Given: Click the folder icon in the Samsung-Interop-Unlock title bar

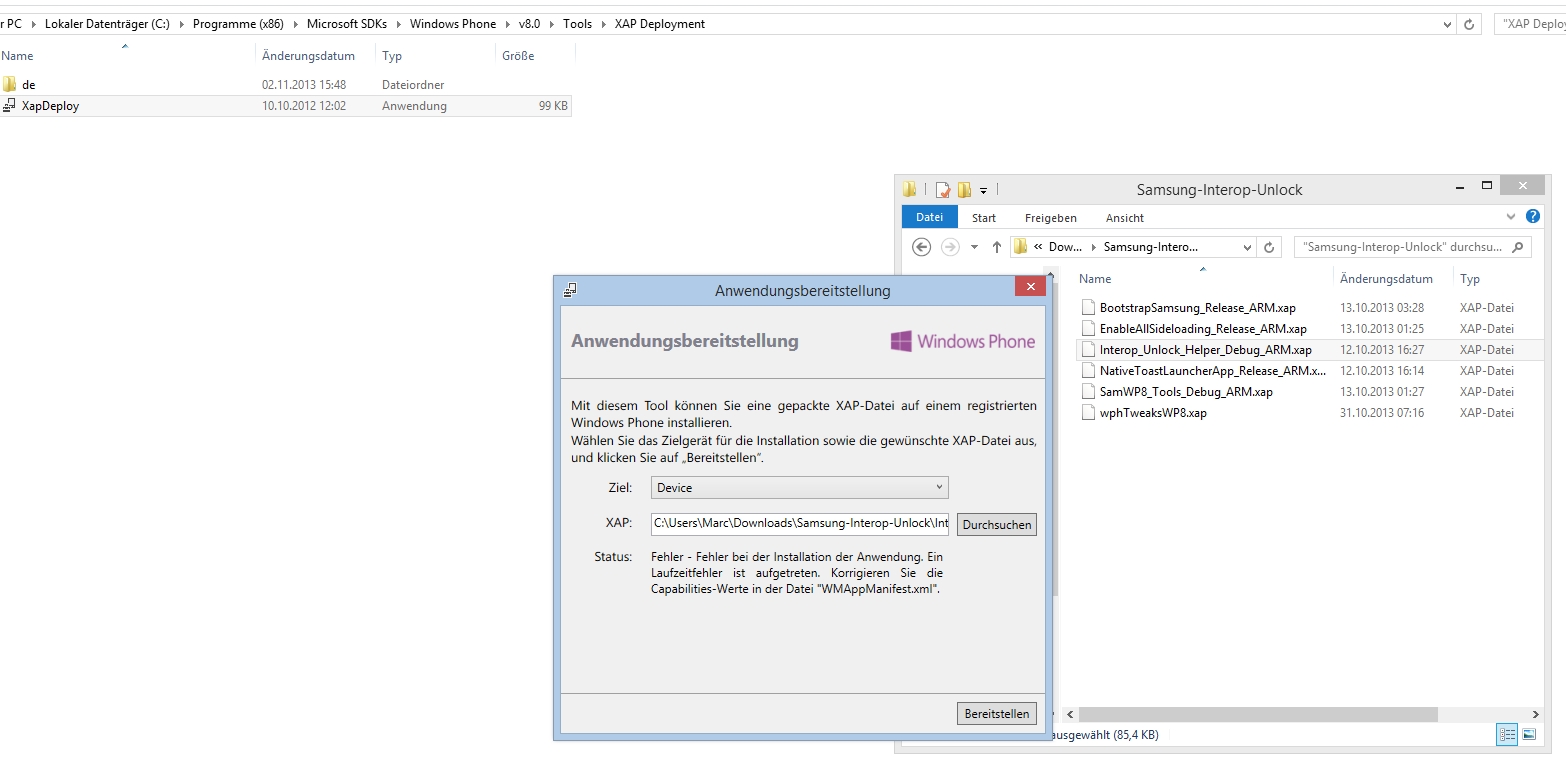Looking at the screenshot, I should 909,189.
